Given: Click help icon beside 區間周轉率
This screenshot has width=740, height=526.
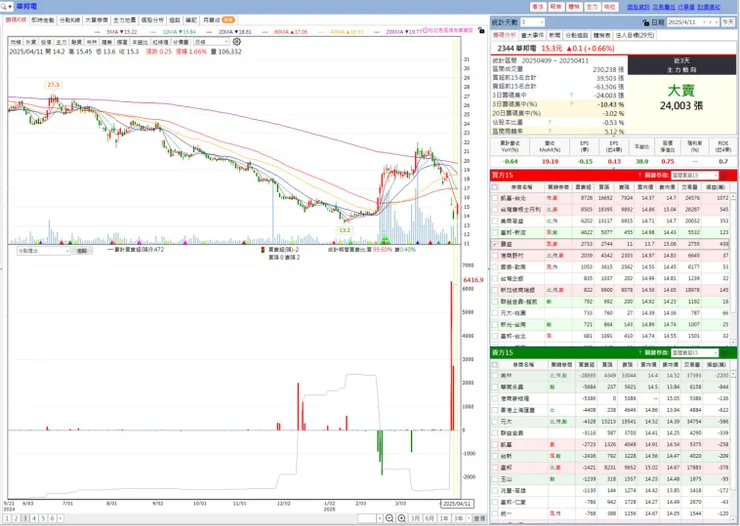Looking at the screenshot, I should click(x=550, y=131).
